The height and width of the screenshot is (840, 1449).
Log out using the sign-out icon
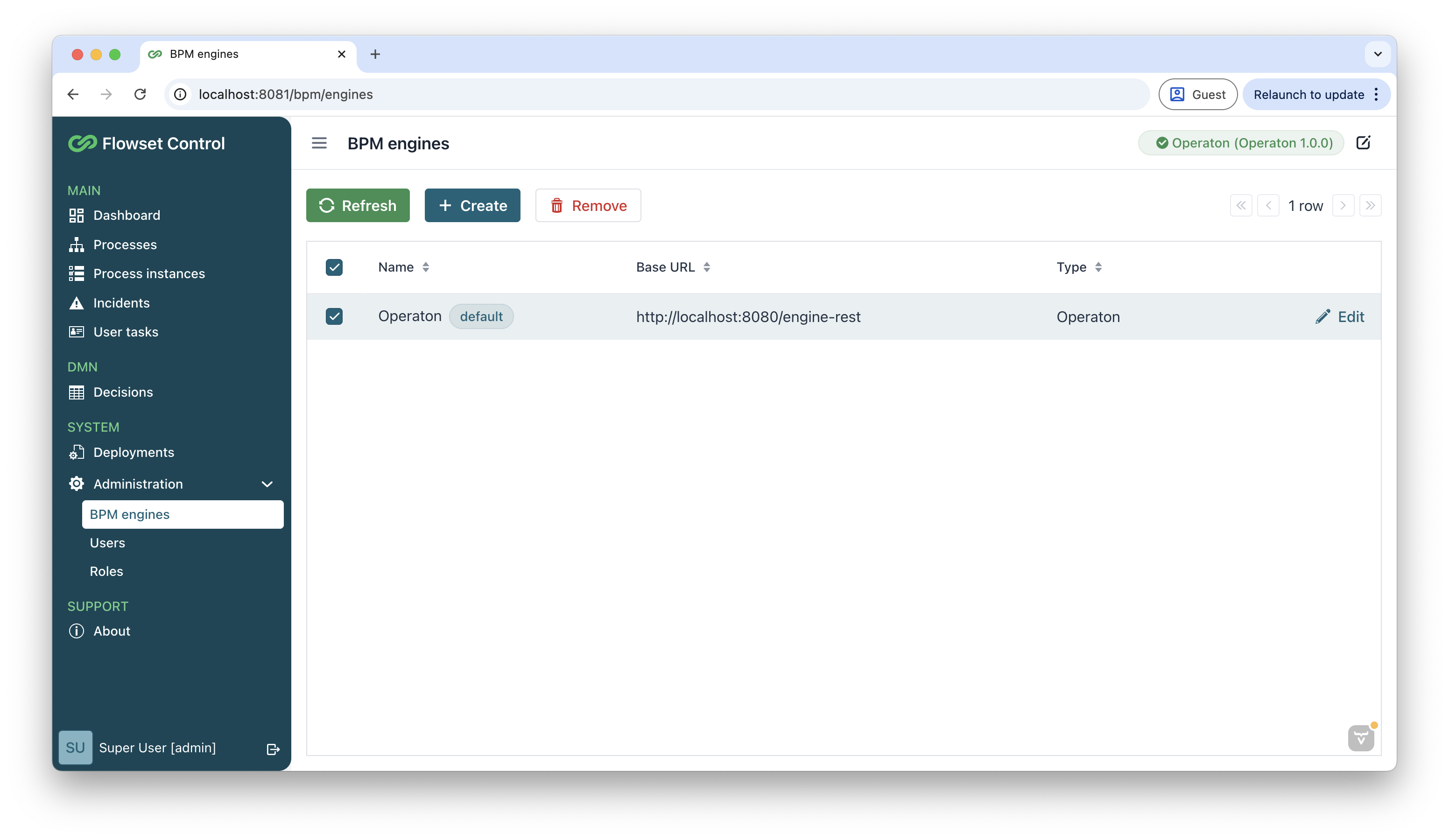tap(273, 748)
